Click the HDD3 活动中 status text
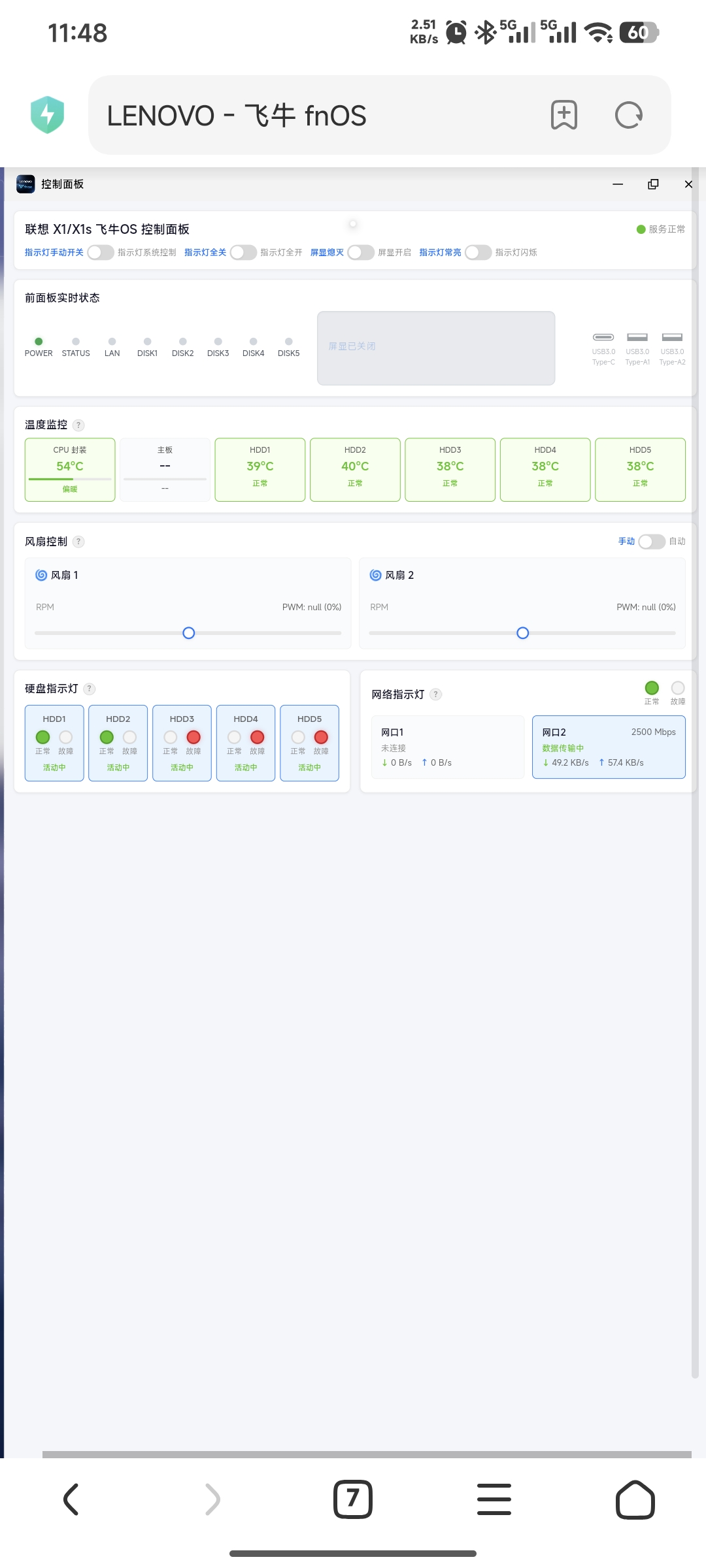706x1568 pixels. click(x=182, y=768)
